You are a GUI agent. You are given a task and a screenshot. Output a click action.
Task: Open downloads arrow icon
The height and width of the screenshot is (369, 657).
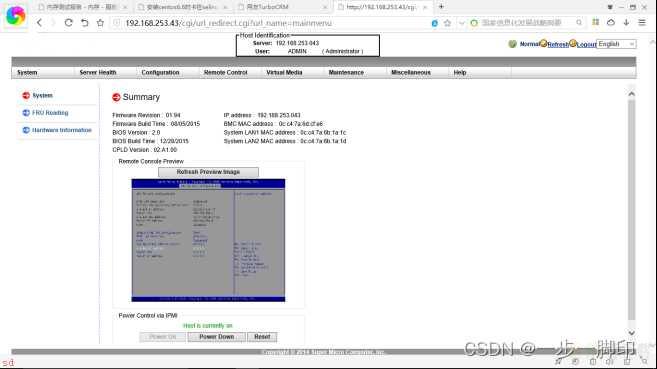pos(626,22)
